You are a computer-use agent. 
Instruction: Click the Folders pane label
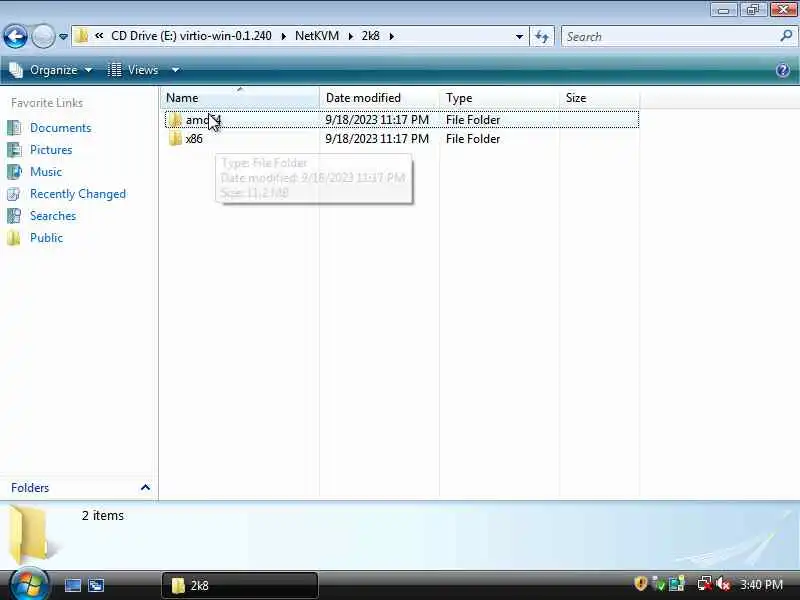click(30, 488)
